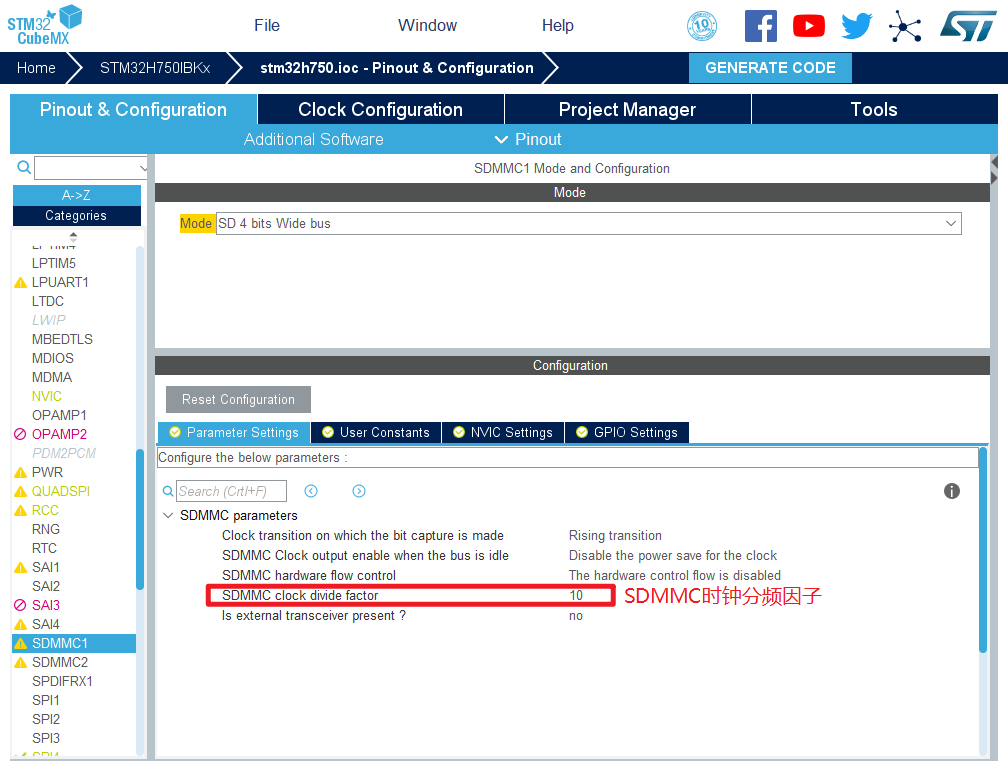Open the Twitter bird icon
This screenshot has height=771, width=1008.
click(856, 26)
